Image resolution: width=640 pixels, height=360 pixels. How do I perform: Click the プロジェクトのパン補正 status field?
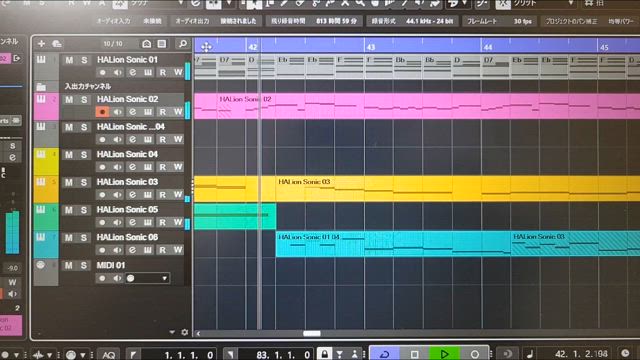tap(571, 21)
